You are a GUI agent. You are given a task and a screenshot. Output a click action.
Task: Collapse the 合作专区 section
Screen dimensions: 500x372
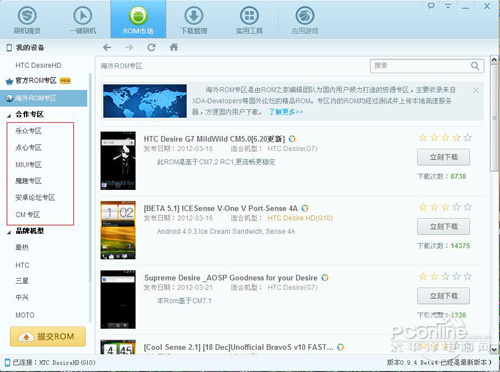click(x=9, y=115)
